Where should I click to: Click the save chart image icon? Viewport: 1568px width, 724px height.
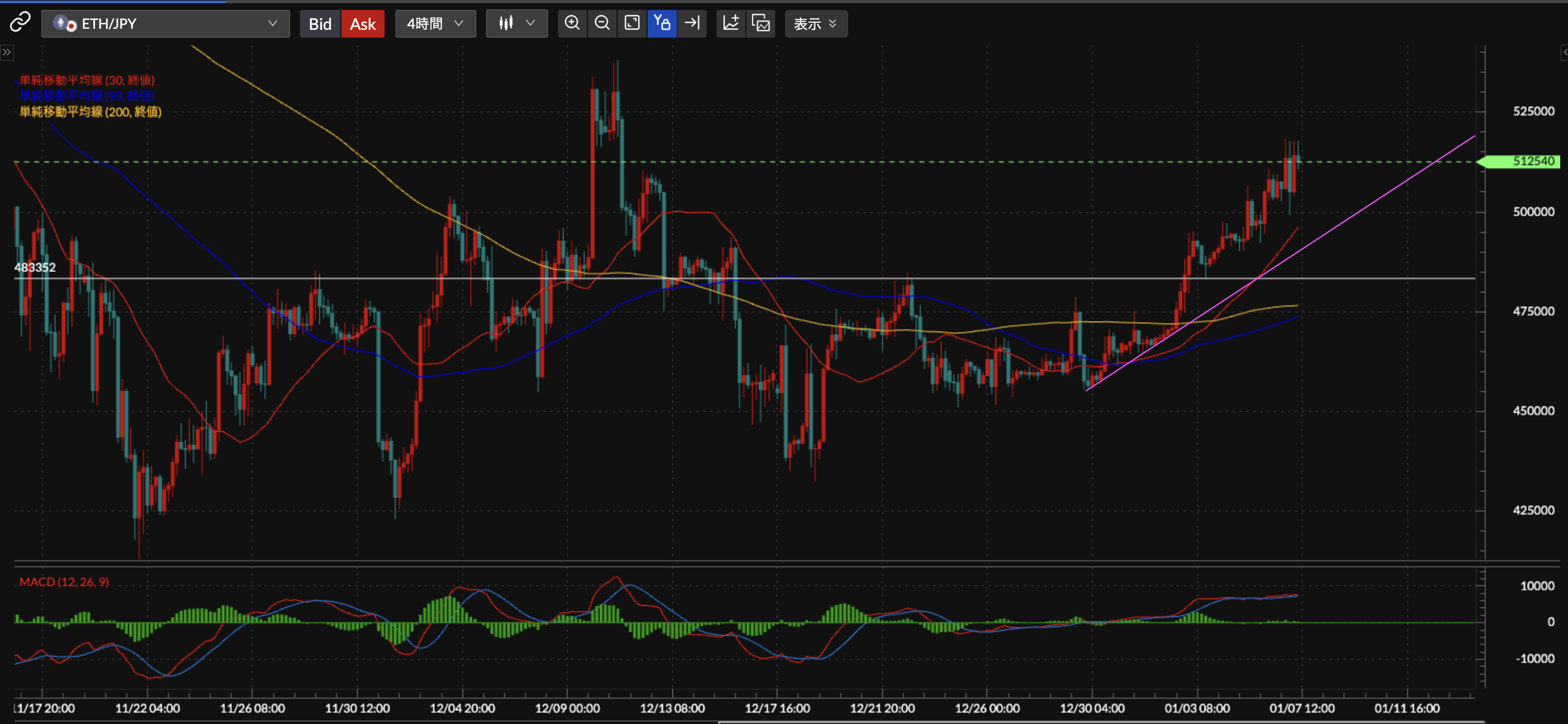[x=761, y=23]
